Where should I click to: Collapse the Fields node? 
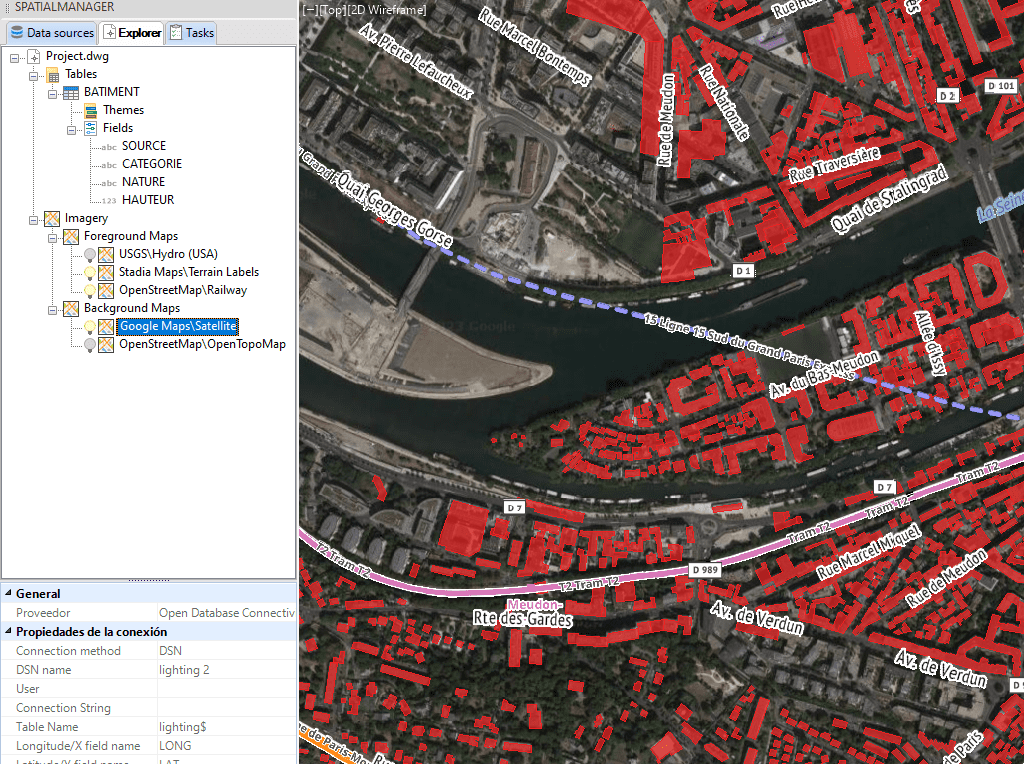pyautogui.click(x=71, y=130)
